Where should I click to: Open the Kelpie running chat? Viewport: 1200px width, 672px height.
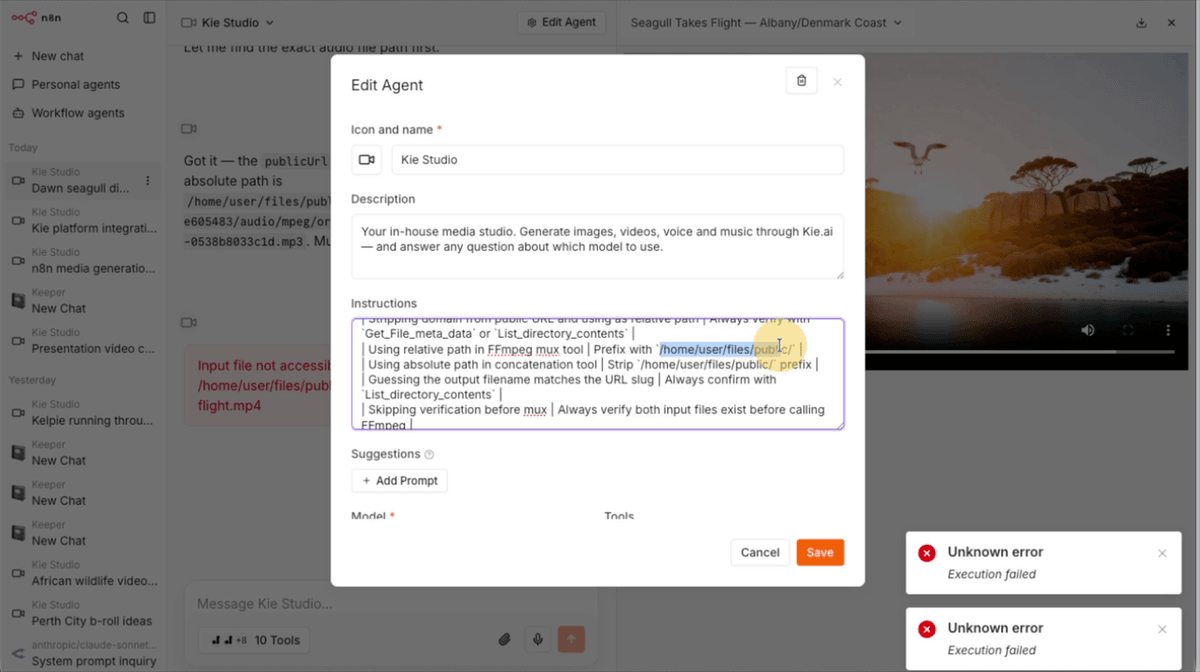80,413
